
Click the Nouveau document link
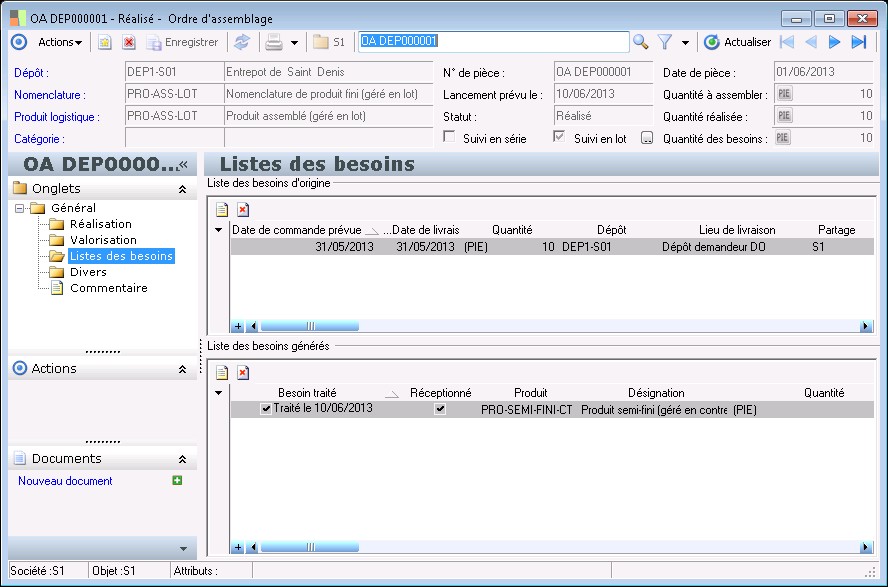point(65,481)
